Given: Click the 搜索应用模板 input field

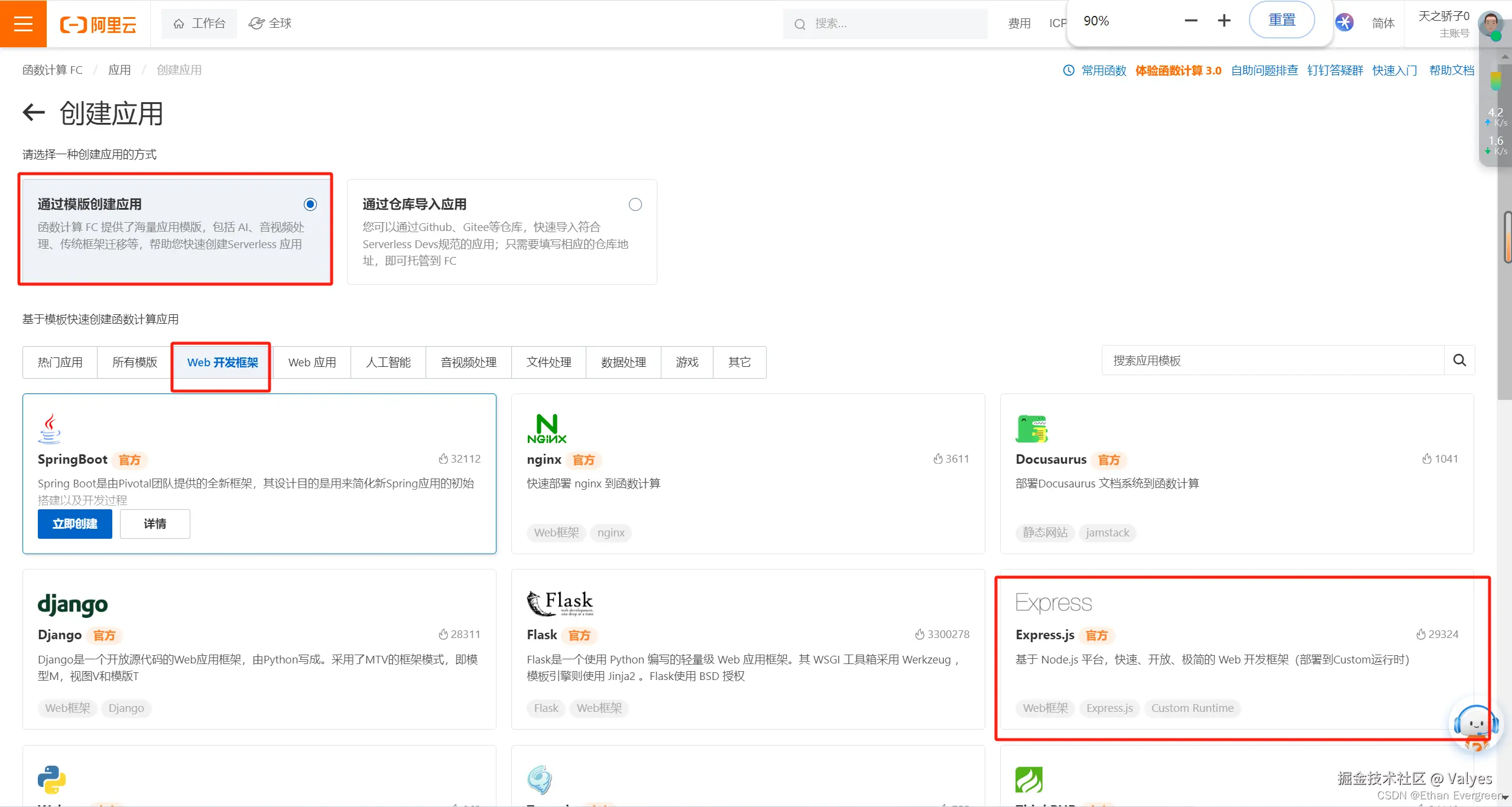Looking at the screenshot, I should point(1272,360).
